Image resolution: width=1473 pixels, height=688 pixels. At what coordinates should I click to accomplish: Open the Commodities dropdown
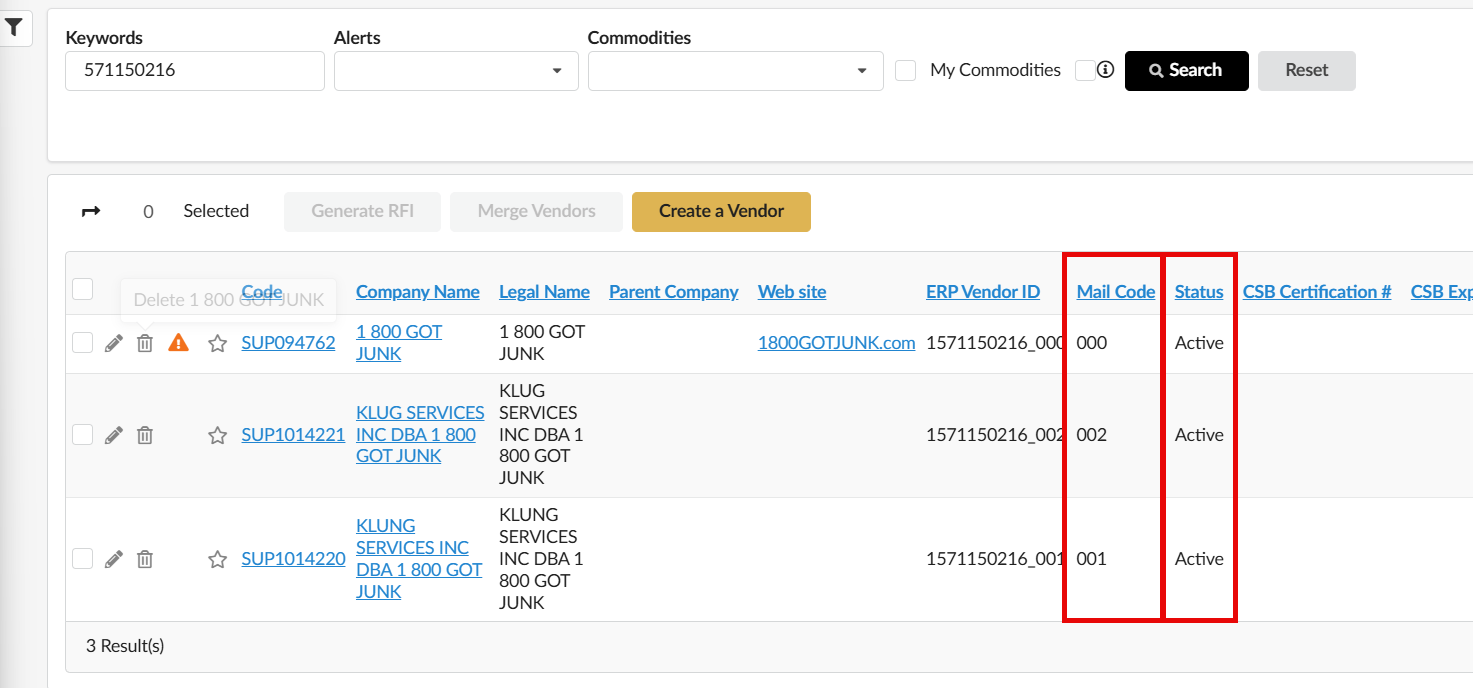(x=736, y=71)
